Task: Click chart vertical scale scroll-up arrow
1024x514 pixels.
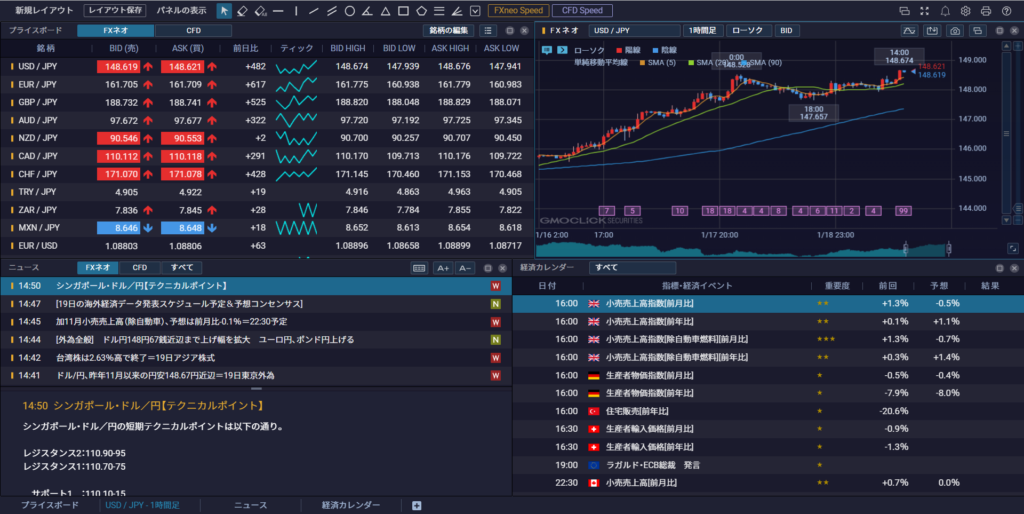Action: click(1006, 46)
